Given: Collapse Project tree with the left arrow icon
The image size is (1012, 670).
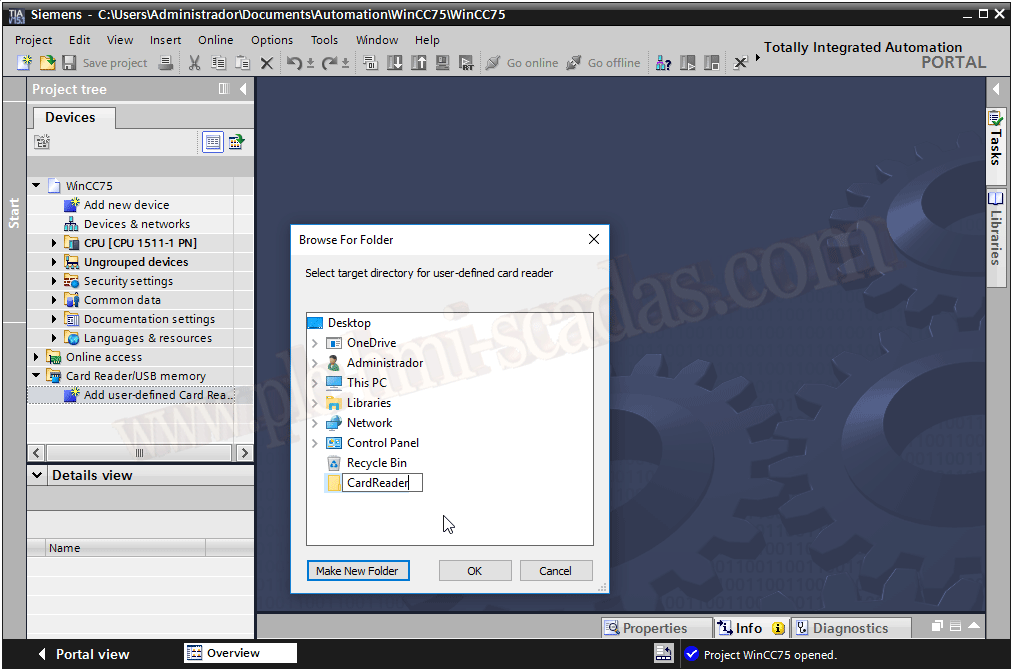Looking at the screenshot, I should coord(243,89).
